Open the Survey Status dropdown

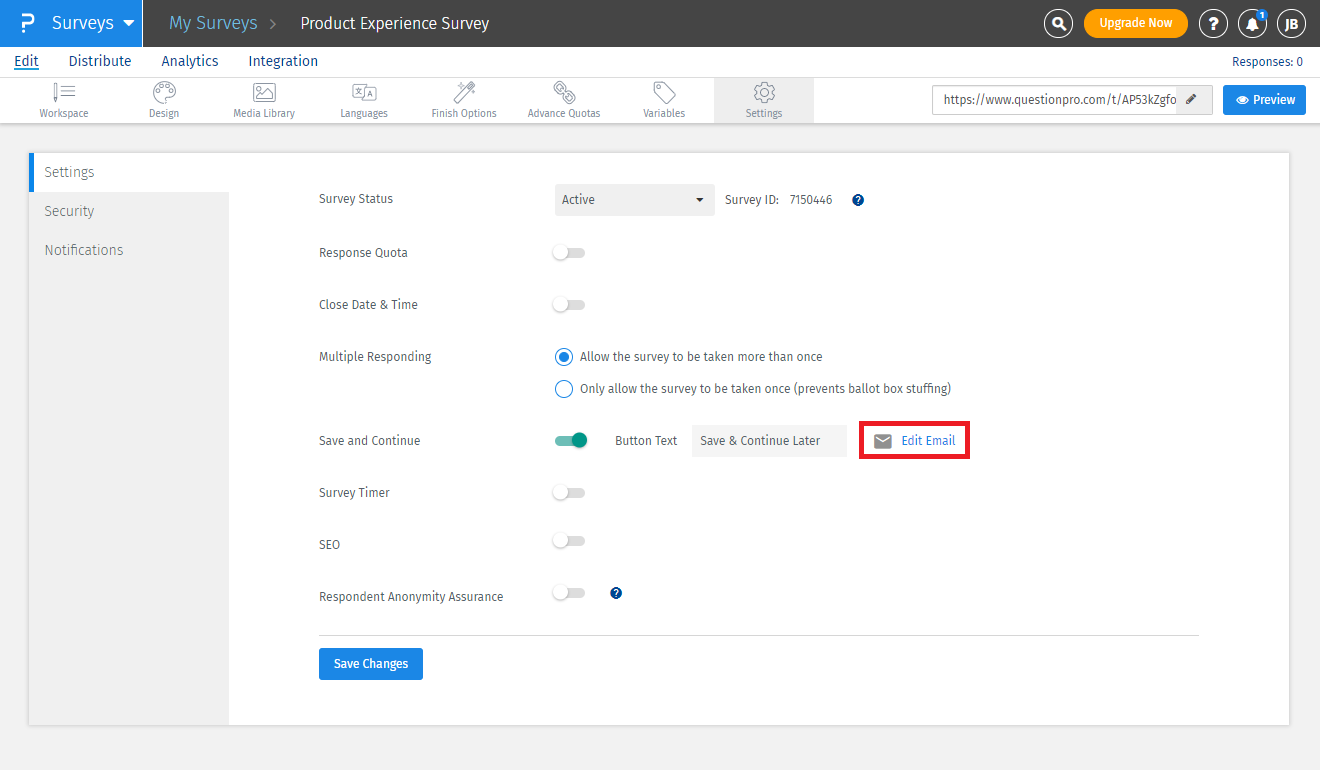pyautogui.click(x=634, y=200)
